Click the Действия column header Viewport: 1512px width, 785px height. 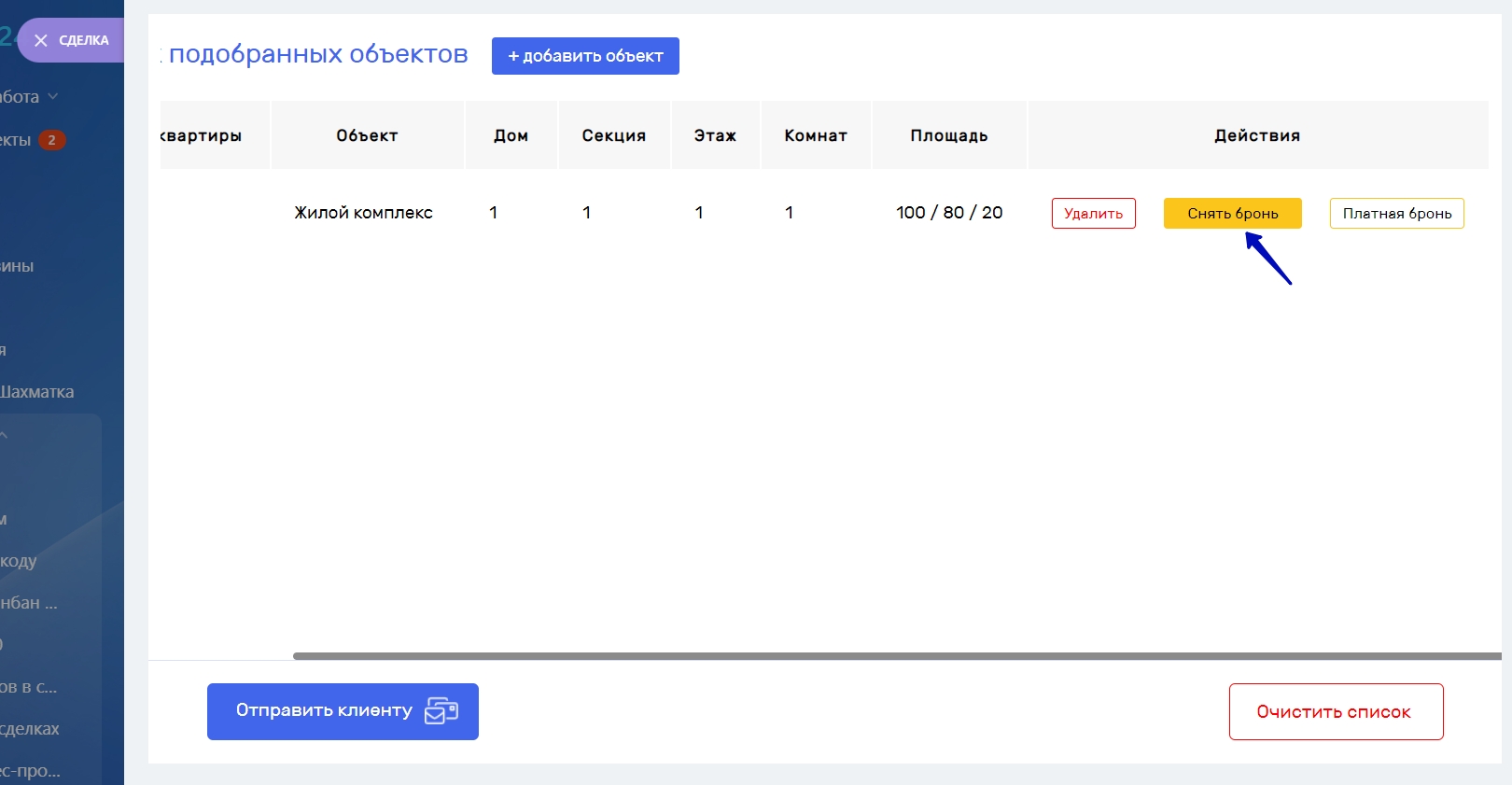(1257, 135)
